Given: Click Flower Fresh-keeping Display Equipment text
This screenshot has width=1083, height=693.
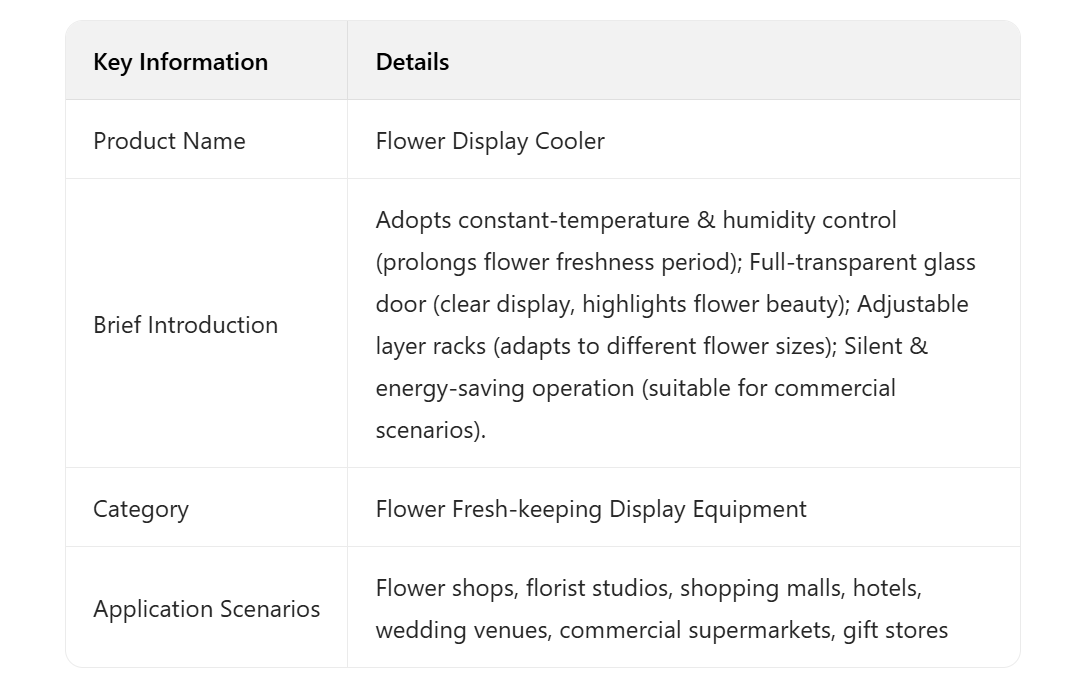Looking at the screenshot, I should pos(591,509).
